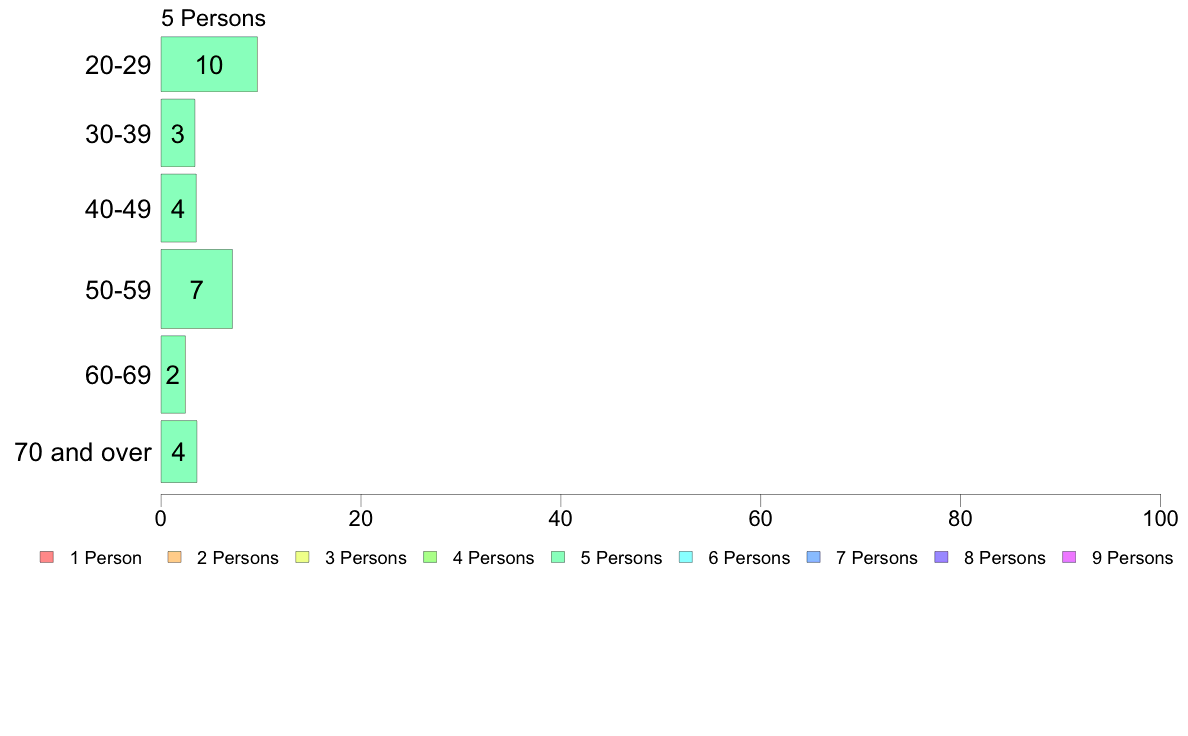Click the 9 Persons magenta legend swatch
The image size is (1188, 736).
[1070, 557]
